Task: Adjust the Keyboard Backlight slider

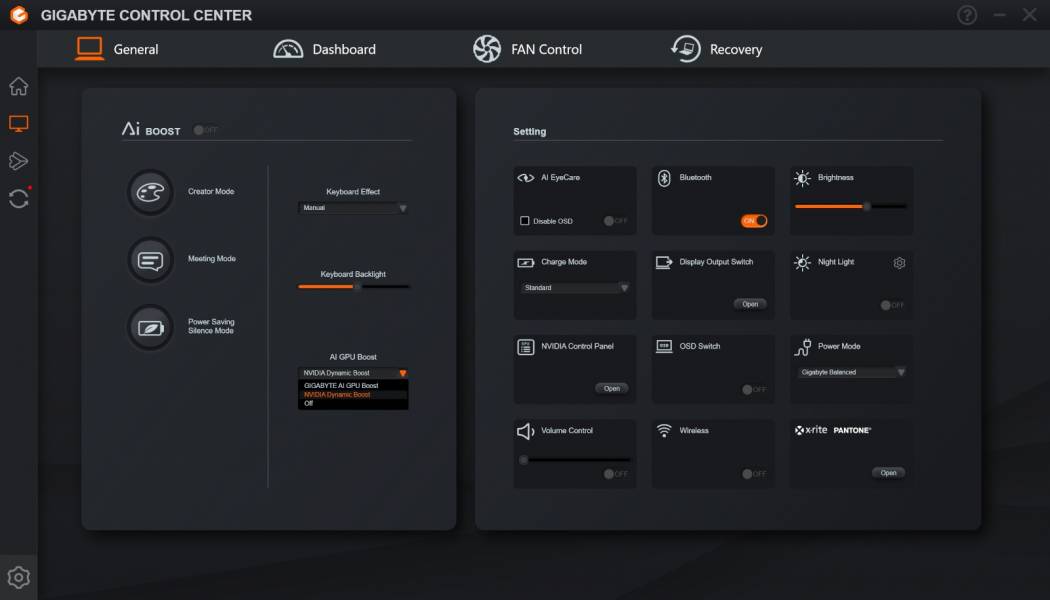Action: pos(354,287)
